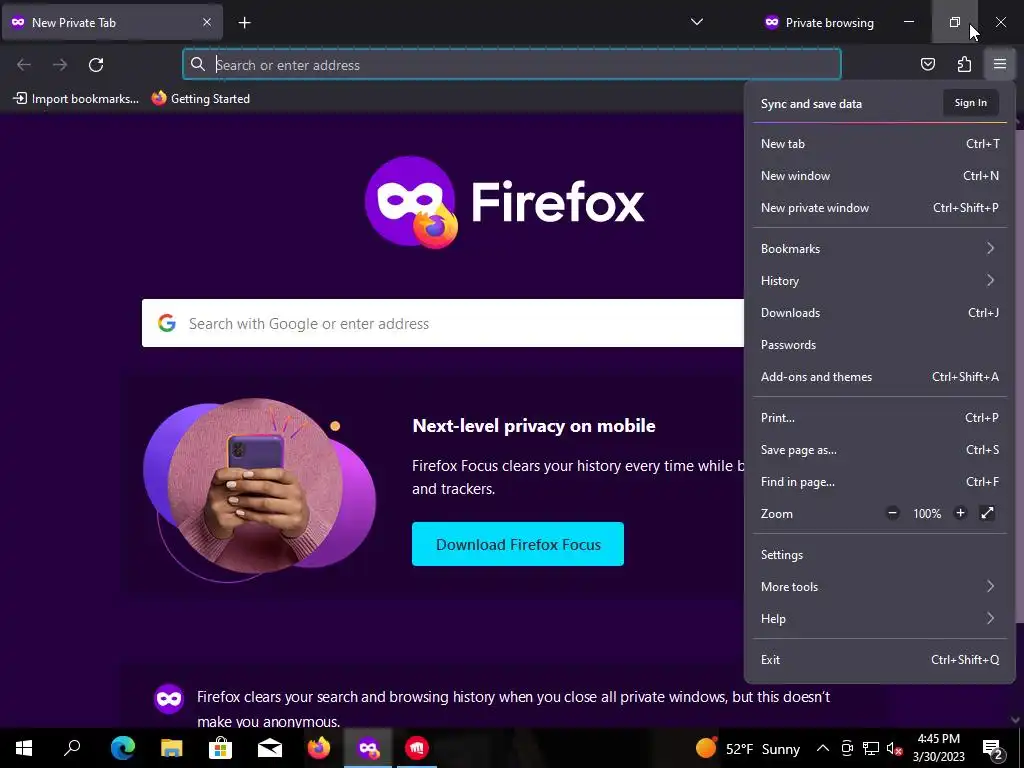The width and height of the screenshot is (1024, 768).
Task: Choose Print... from the menu
Action: click(880, 418)
